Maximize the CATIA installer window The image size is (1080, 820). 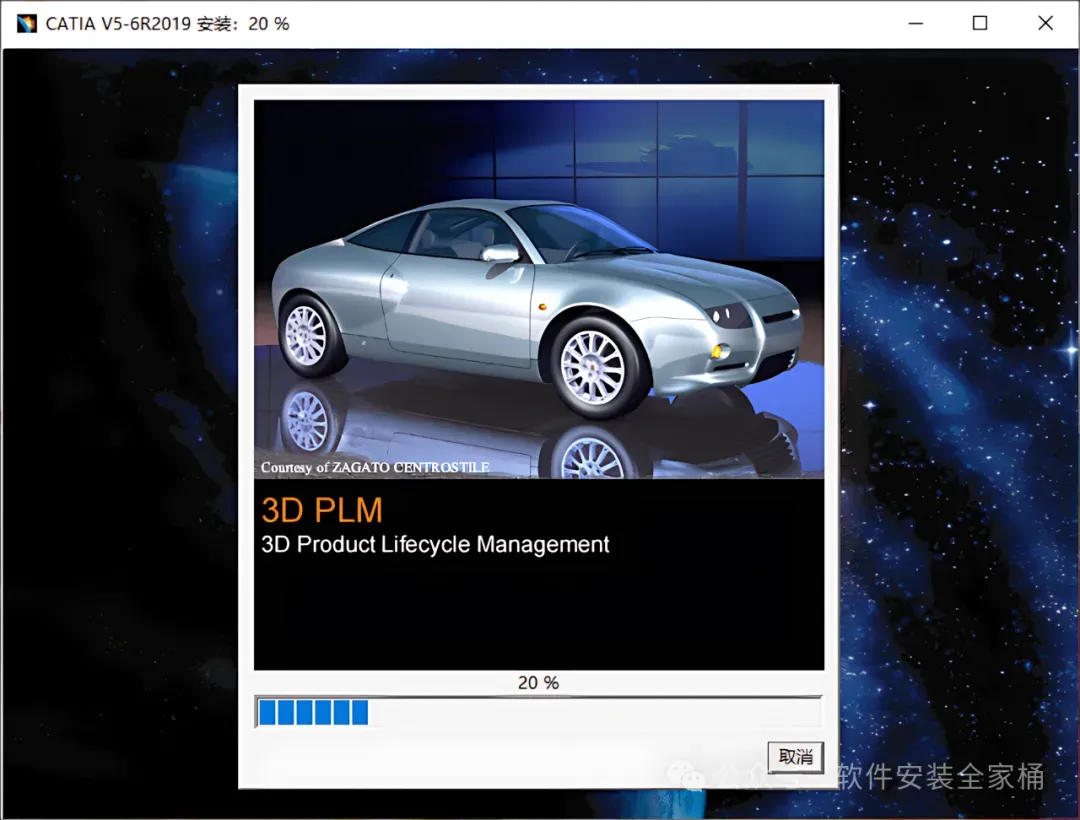[979, 23]
